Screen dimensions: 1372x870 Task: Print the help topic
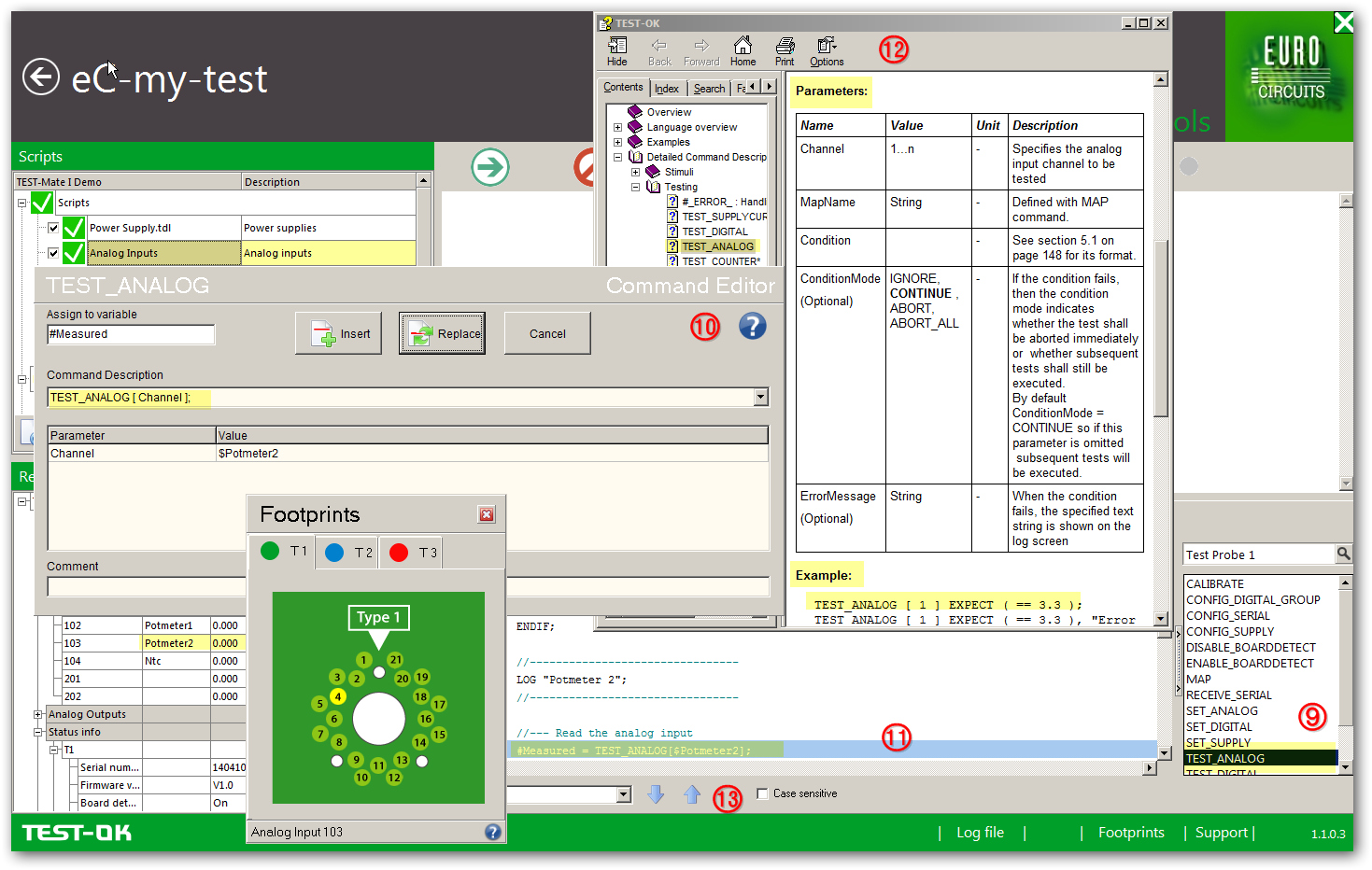pos(785,51)
